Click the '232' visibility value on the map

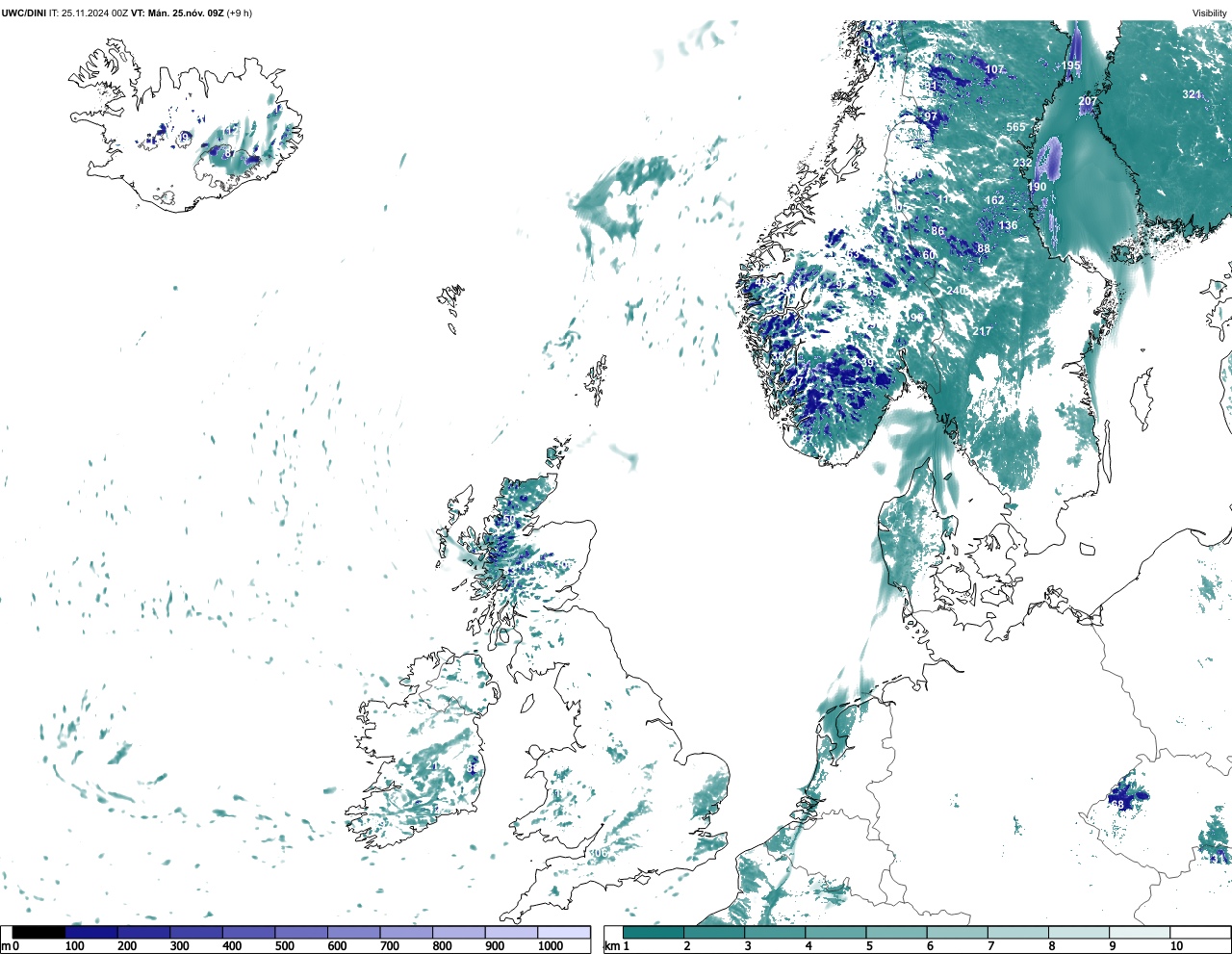pos(1022,164)
